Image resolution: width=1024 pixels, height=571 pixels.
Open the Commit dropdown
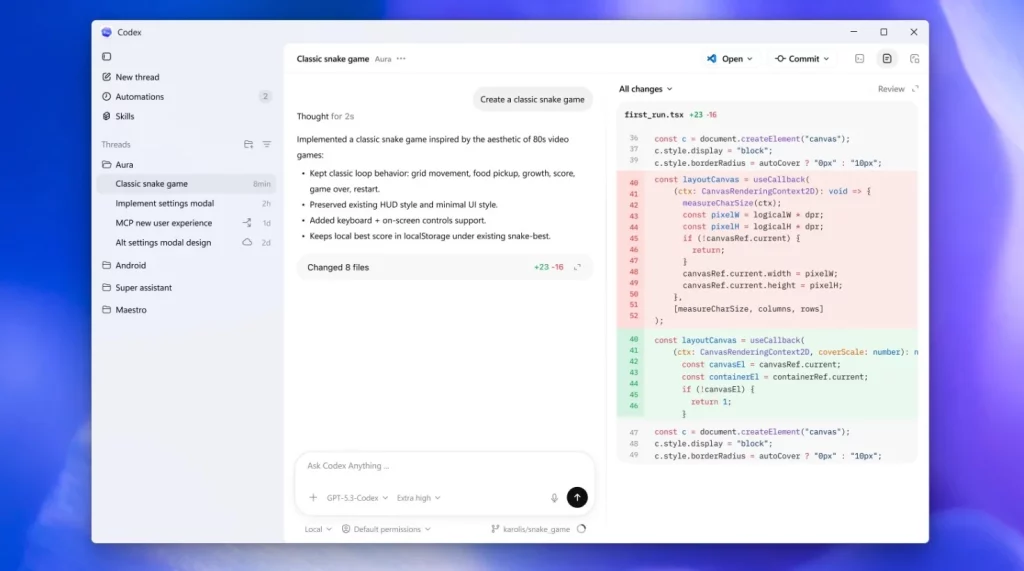click(802, 59)
